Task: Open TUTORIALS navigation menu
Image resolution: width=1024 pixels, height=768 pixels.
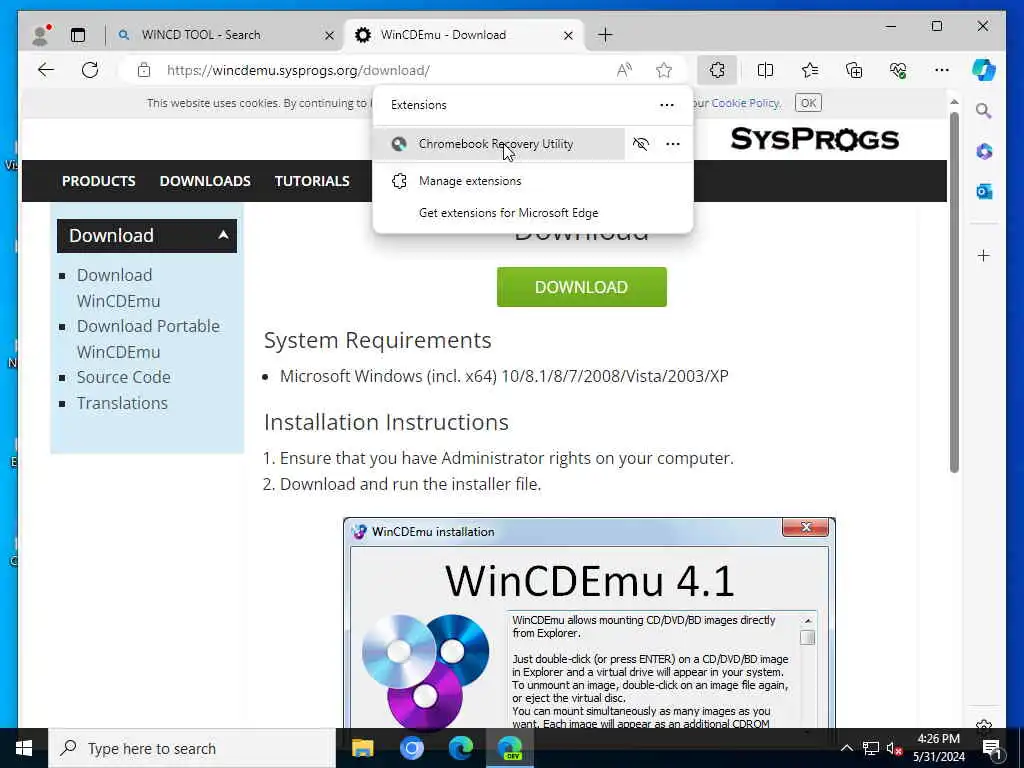Action: coord(312,181)
